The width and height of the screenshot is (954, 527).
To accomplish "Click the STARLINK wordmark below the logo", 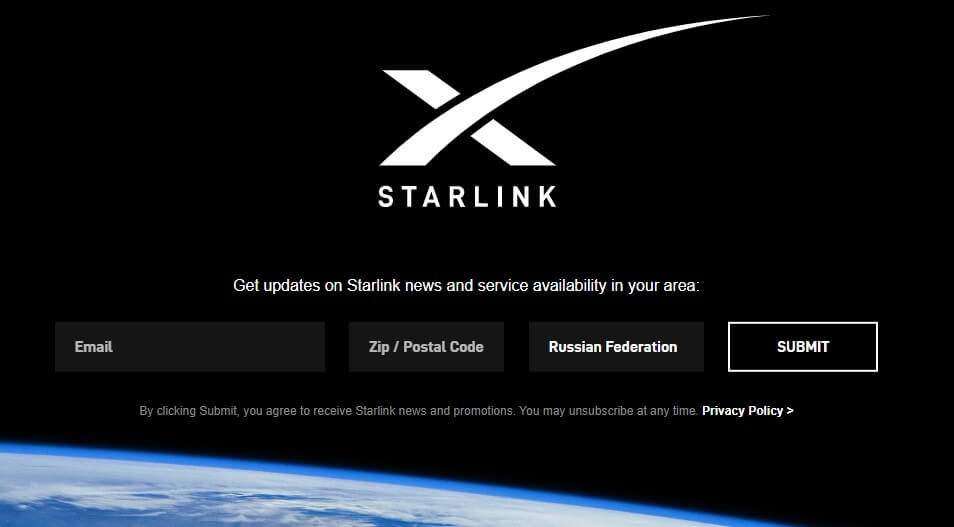I will pyautogui.click(x=467, y=197).
